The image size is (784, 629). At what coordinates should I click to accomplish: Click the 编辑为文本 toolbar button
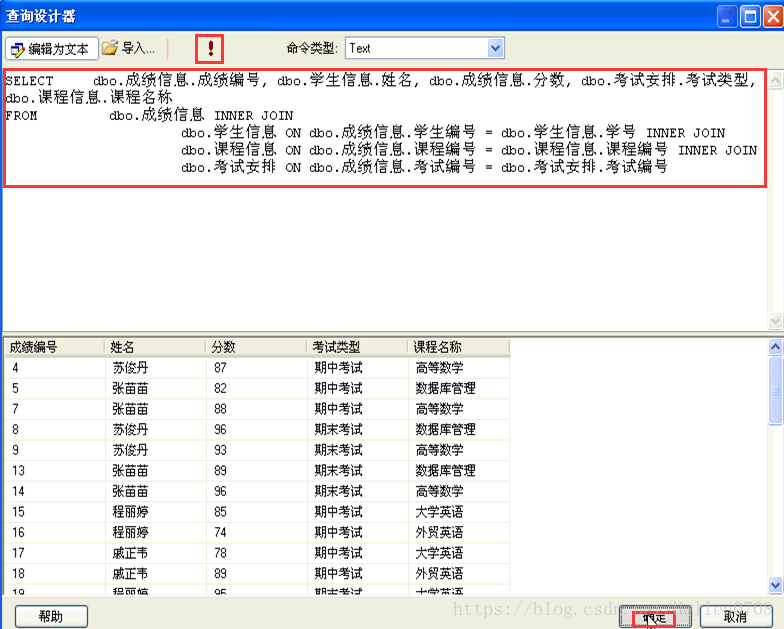[x=52, y=49]
